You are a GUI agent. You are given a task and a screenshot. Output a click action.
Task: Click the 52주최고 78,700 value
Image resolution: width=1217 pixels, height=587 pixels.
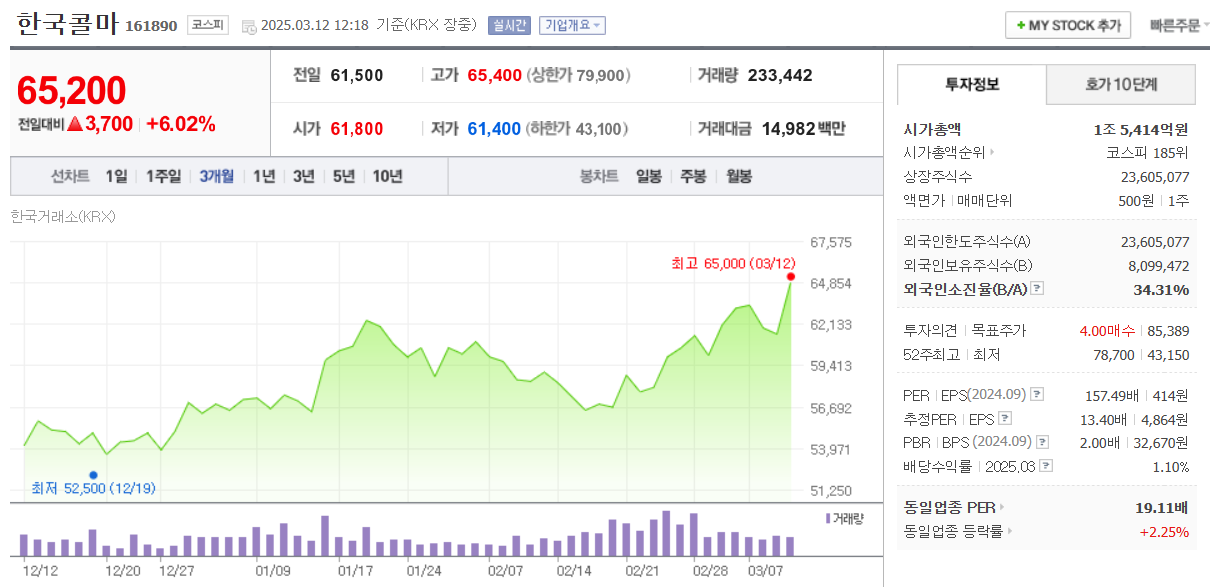click(x=1114, y=354)
